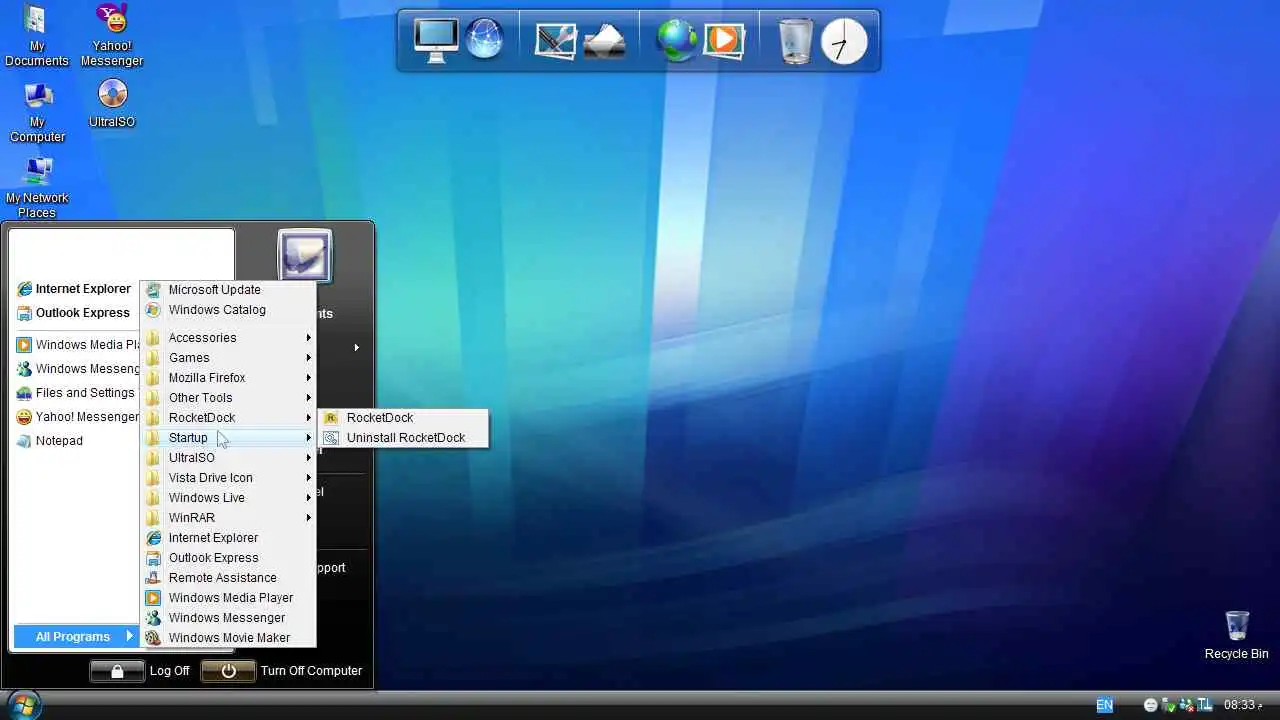Open Windows Media Player in All Programs list
The image size is (1280, 720).
click(228, 598)
